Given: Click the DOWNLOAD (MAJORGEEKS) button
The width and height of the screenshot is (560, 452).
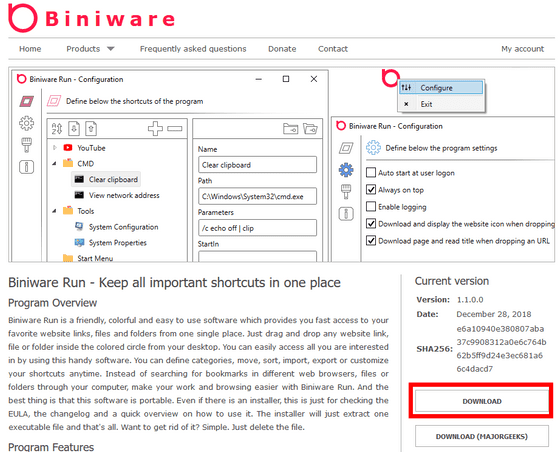Looking at the screenshot, I should tap(482, 436).
